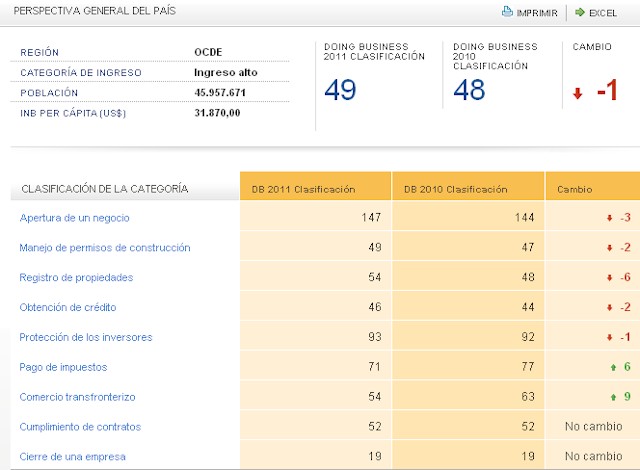Screen dimensions: 640x470
Task: Select Cierre de una empresa category
Action: [73, 457]
